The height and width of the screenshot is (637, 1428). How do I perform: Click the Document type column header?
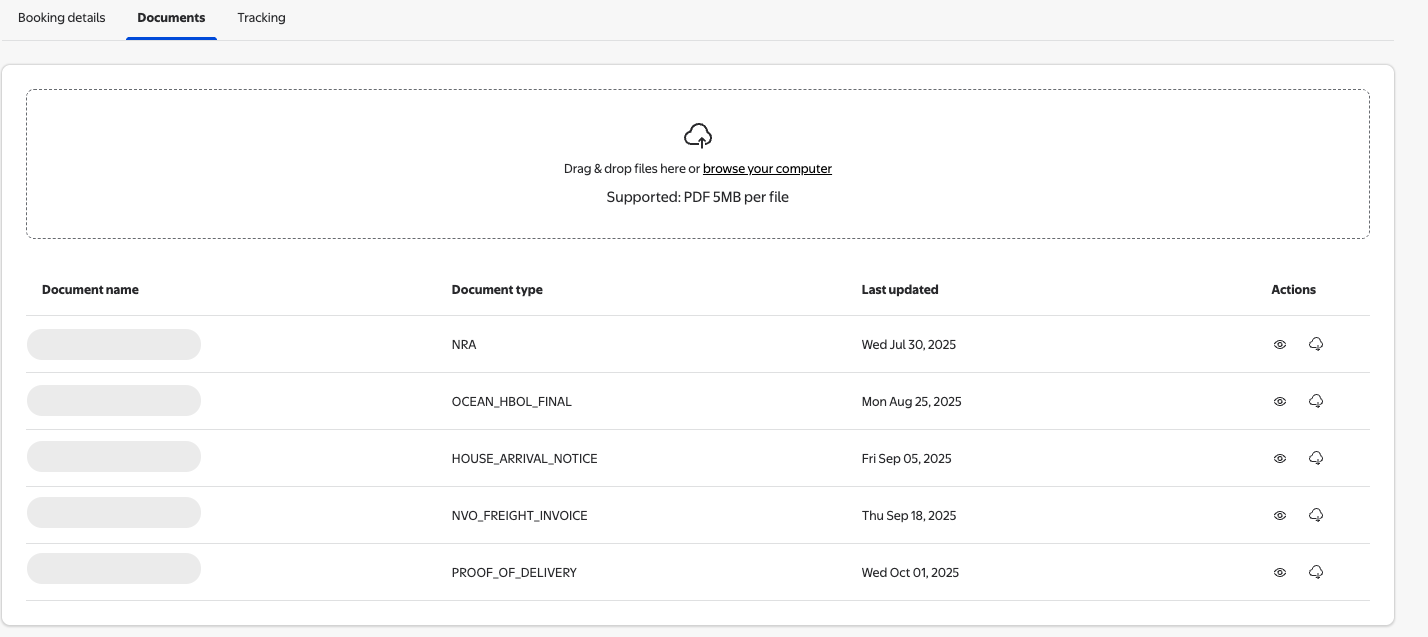[497, 290]
